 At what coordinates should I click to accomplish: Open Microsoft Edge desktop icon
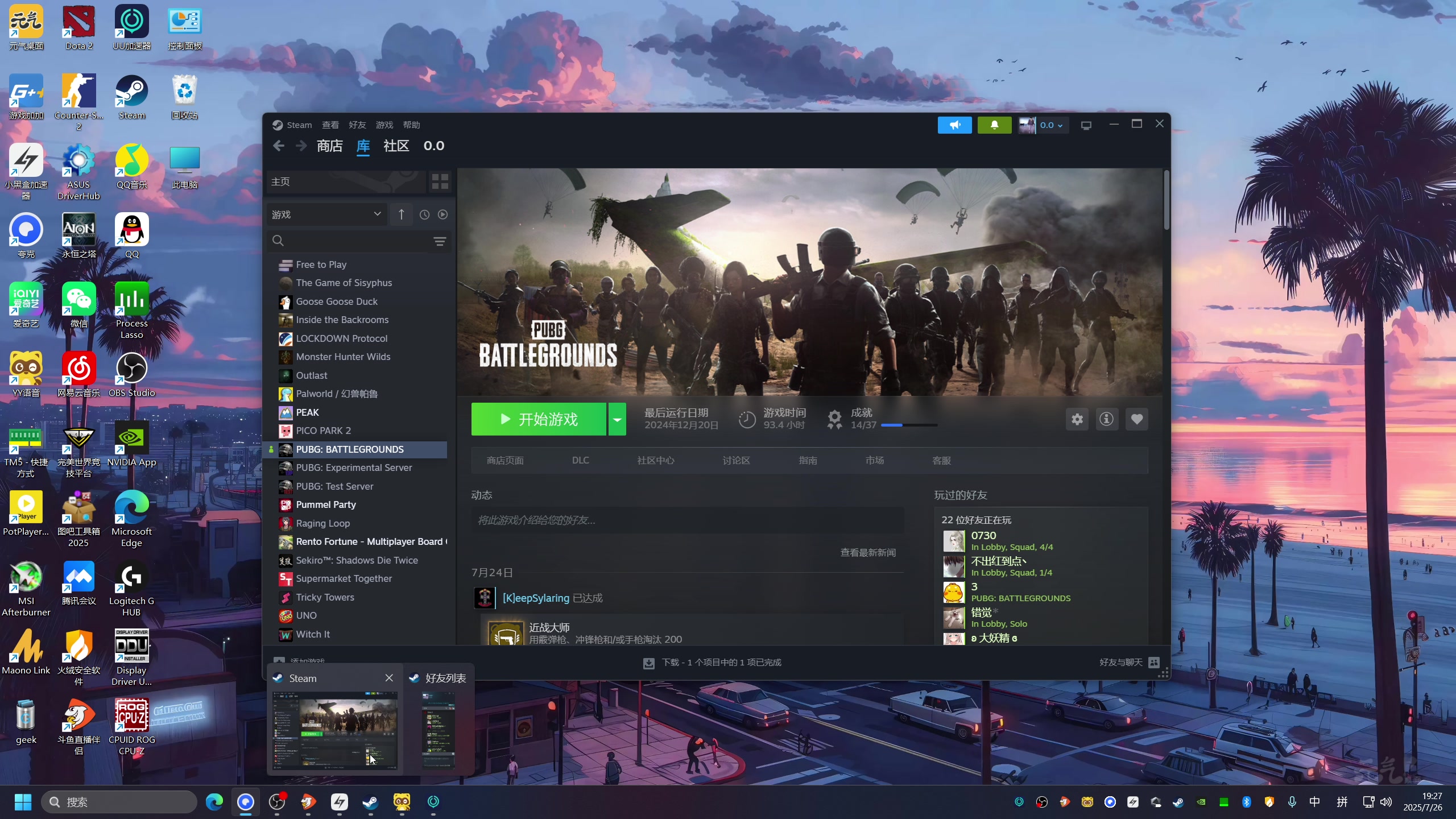132,519
